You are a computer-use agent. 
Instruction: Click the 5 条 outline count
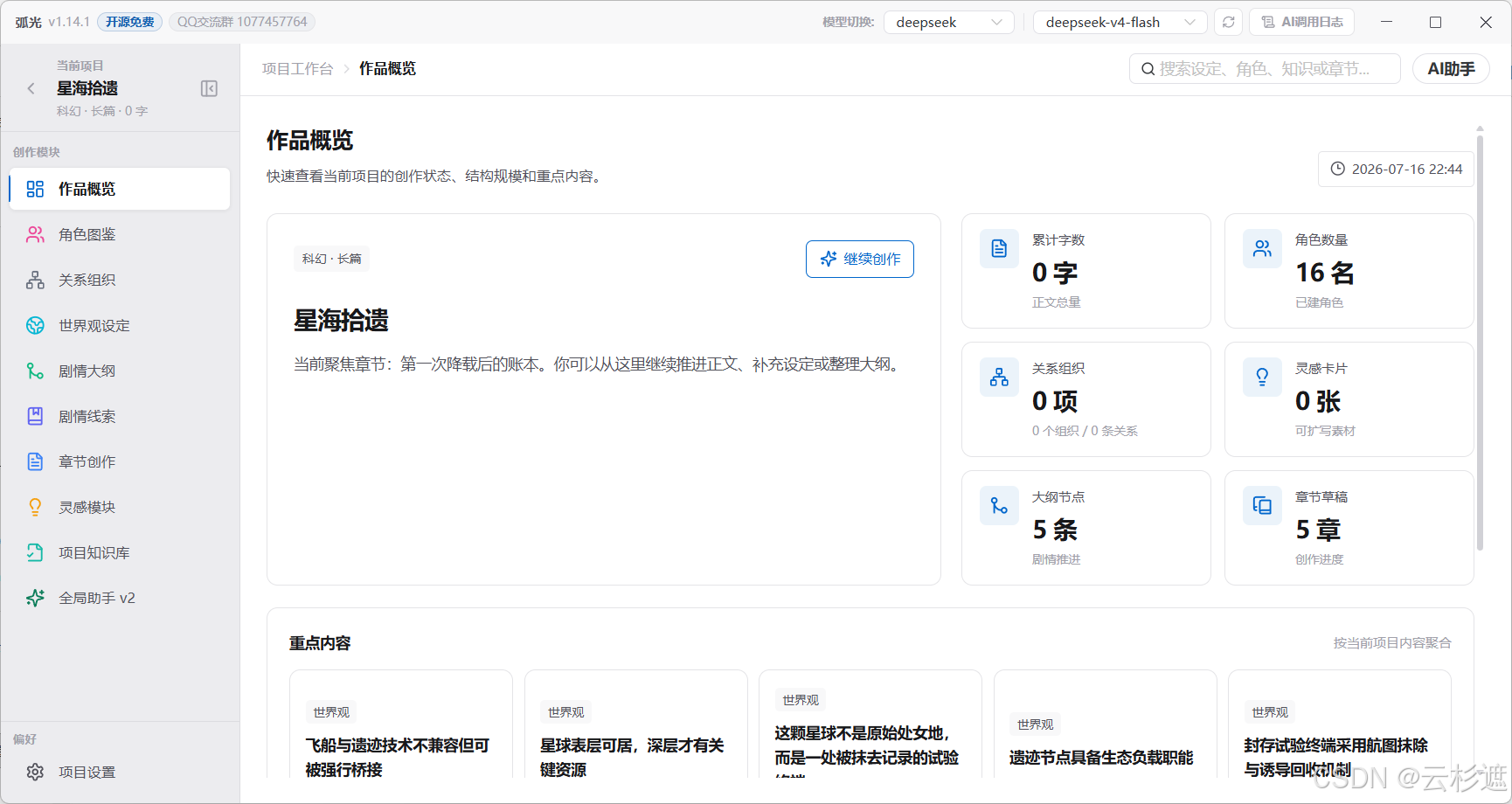click(x=1055, y=530)
